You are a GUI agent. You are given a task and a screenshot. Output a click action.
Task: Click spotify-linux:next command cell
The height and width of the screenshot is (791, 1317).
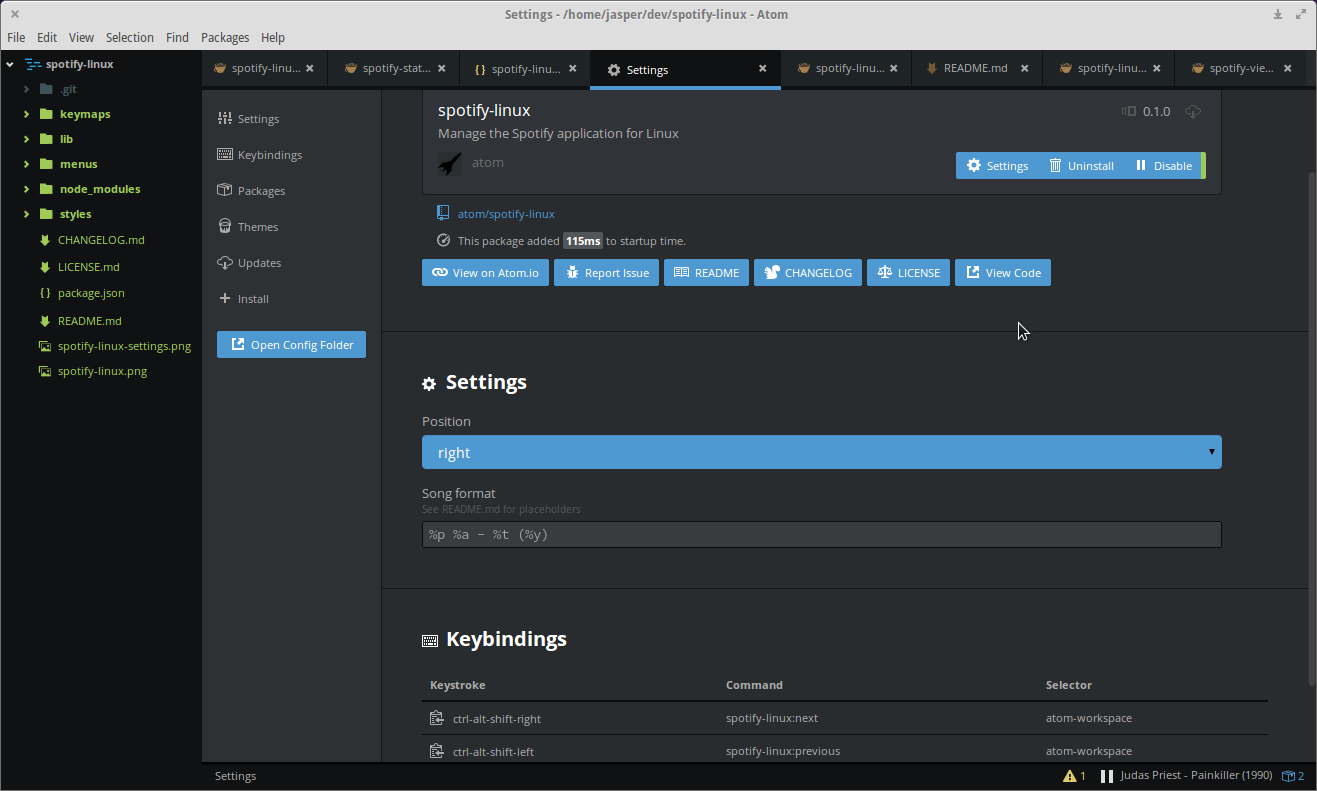tap(772, 718)
